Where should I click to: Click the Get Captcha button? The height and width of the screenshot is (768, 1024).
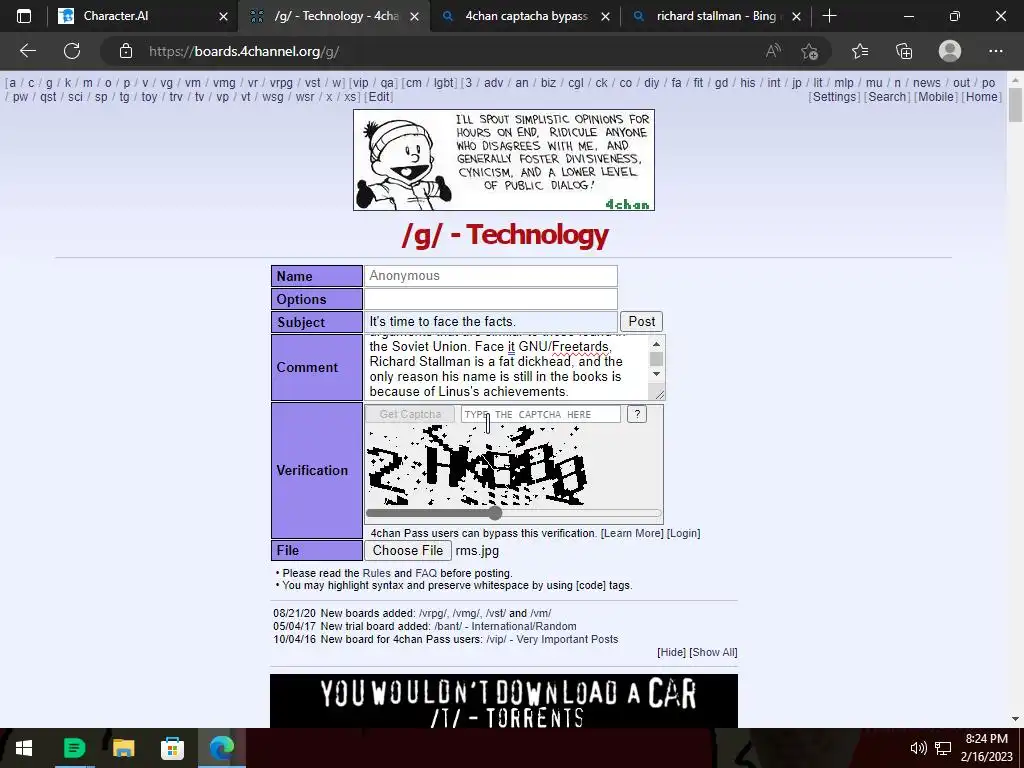point(410,414)
